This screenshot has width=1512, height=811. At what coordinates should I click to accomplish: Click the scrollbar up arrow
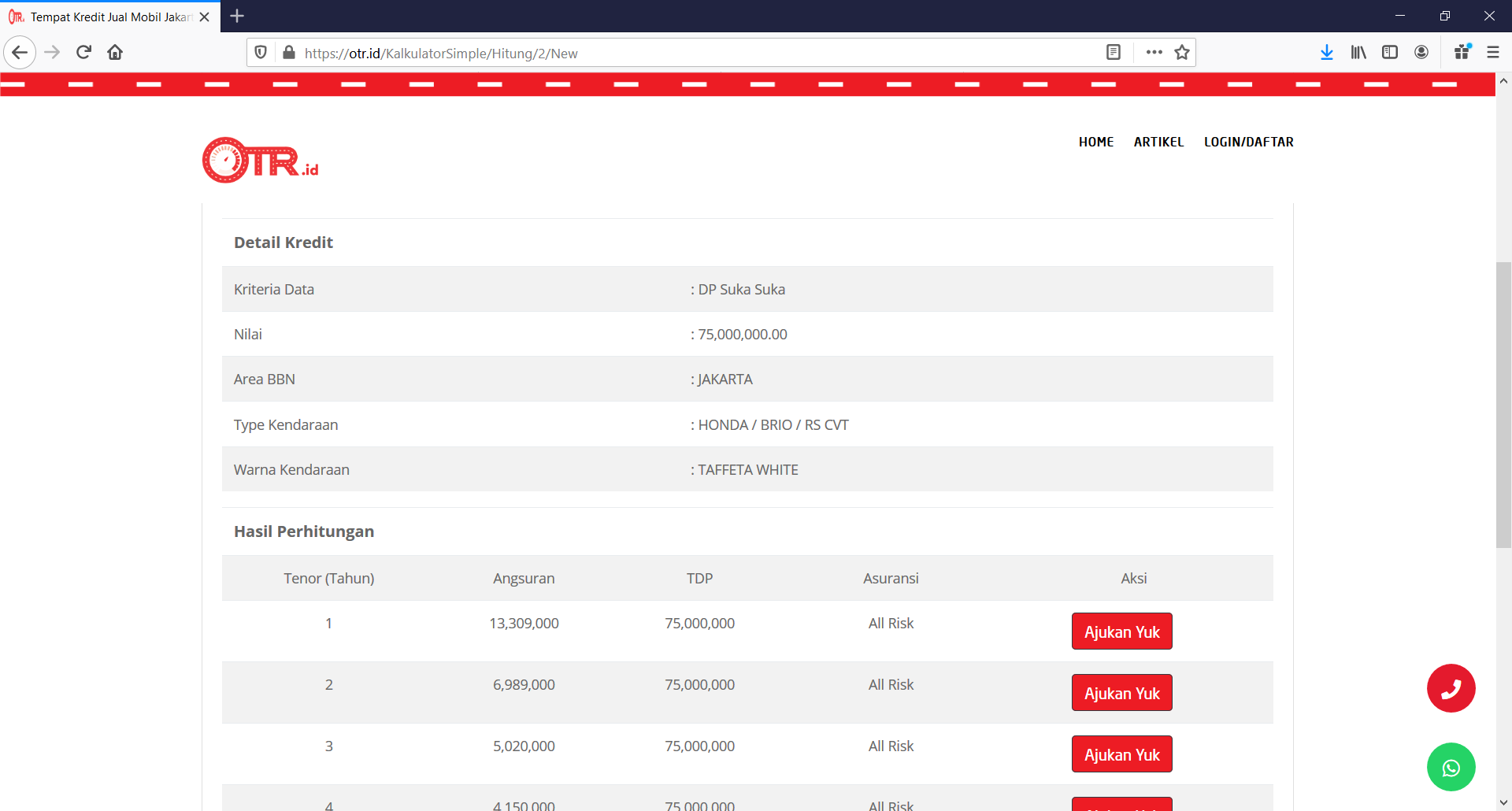coord(1503,80)
